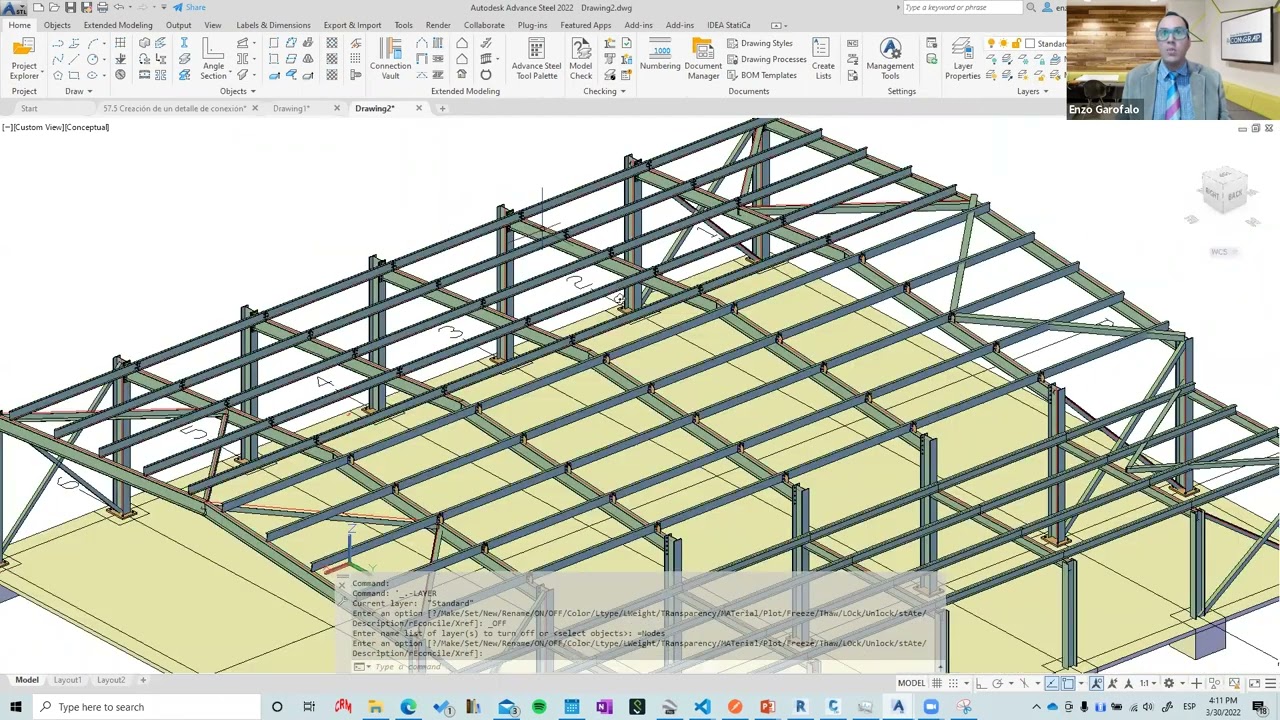Toggle object snap tracking

coord(1052,683)
